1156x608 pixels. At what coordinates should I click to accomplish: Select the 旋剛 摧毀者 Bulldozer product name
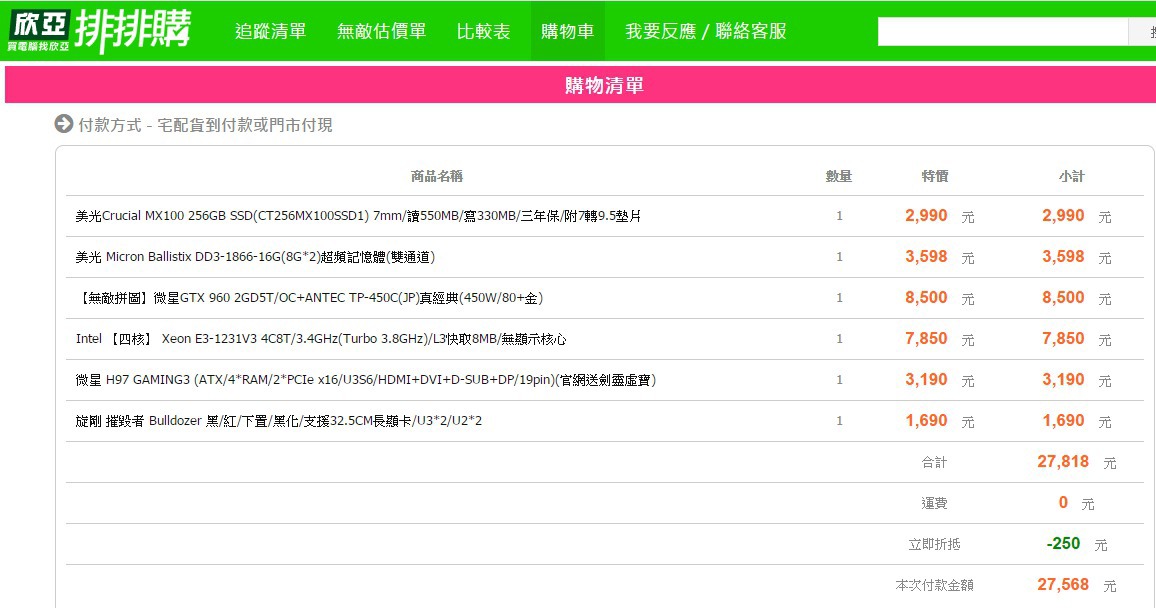click(x=279, y=421)
